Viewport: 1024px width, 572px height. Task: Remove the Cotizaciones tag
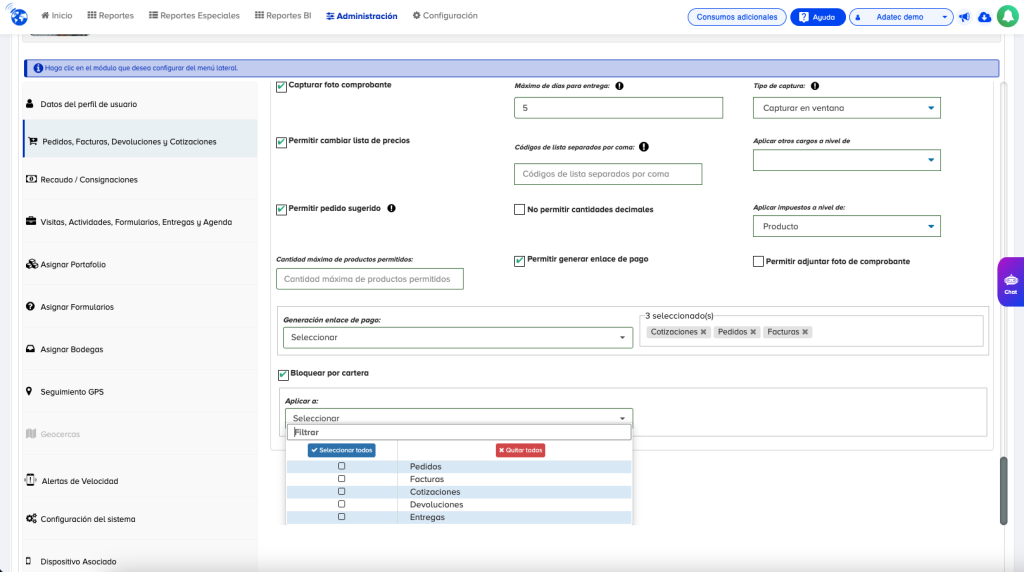click(703, 332)
